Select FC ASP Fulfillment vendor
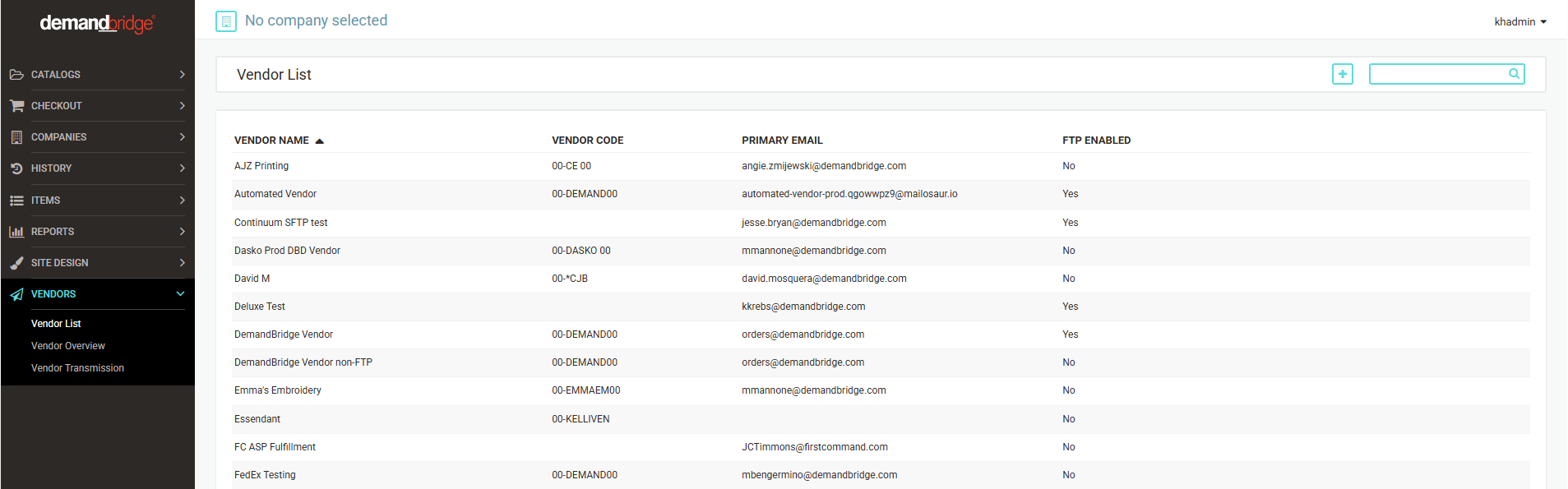1568x489 pixels. (881, 447)
